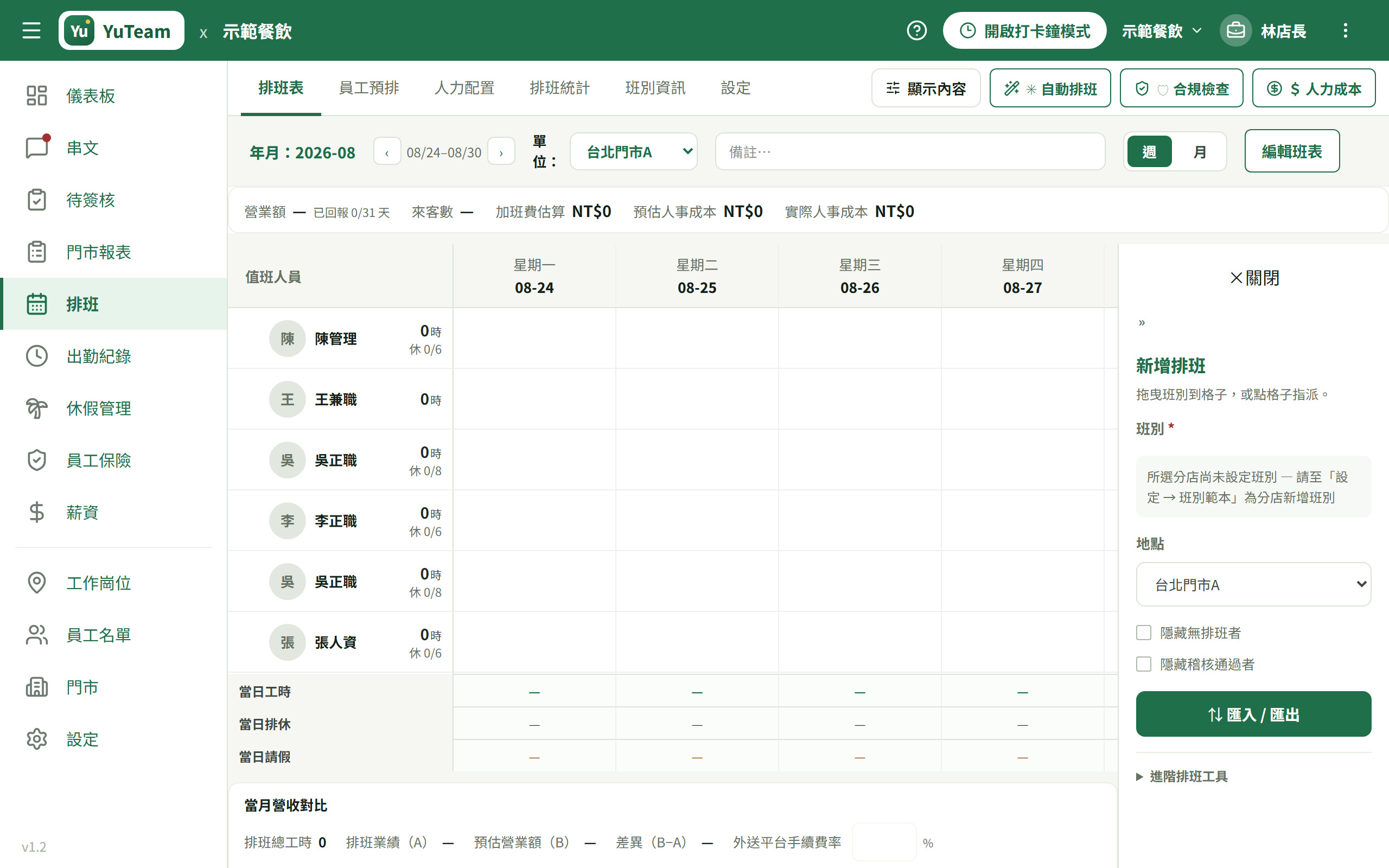Click the 員工保險 shield icon

point(37,460)
